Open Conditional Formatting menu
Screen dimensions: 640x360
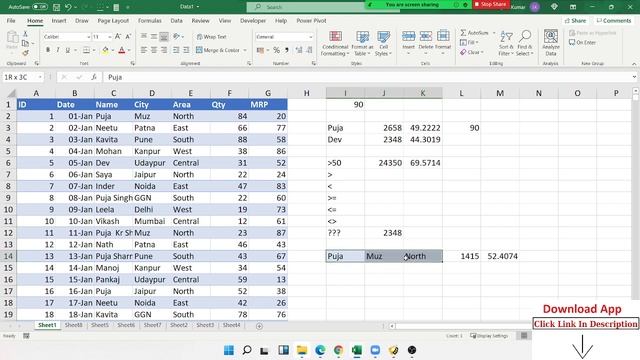(335, 43)
